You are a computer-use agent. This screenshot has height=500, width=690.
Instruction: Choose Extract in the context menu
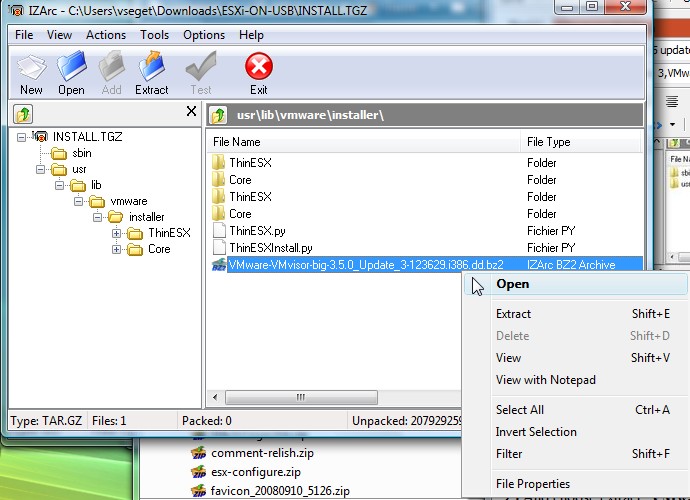(576, 314)
